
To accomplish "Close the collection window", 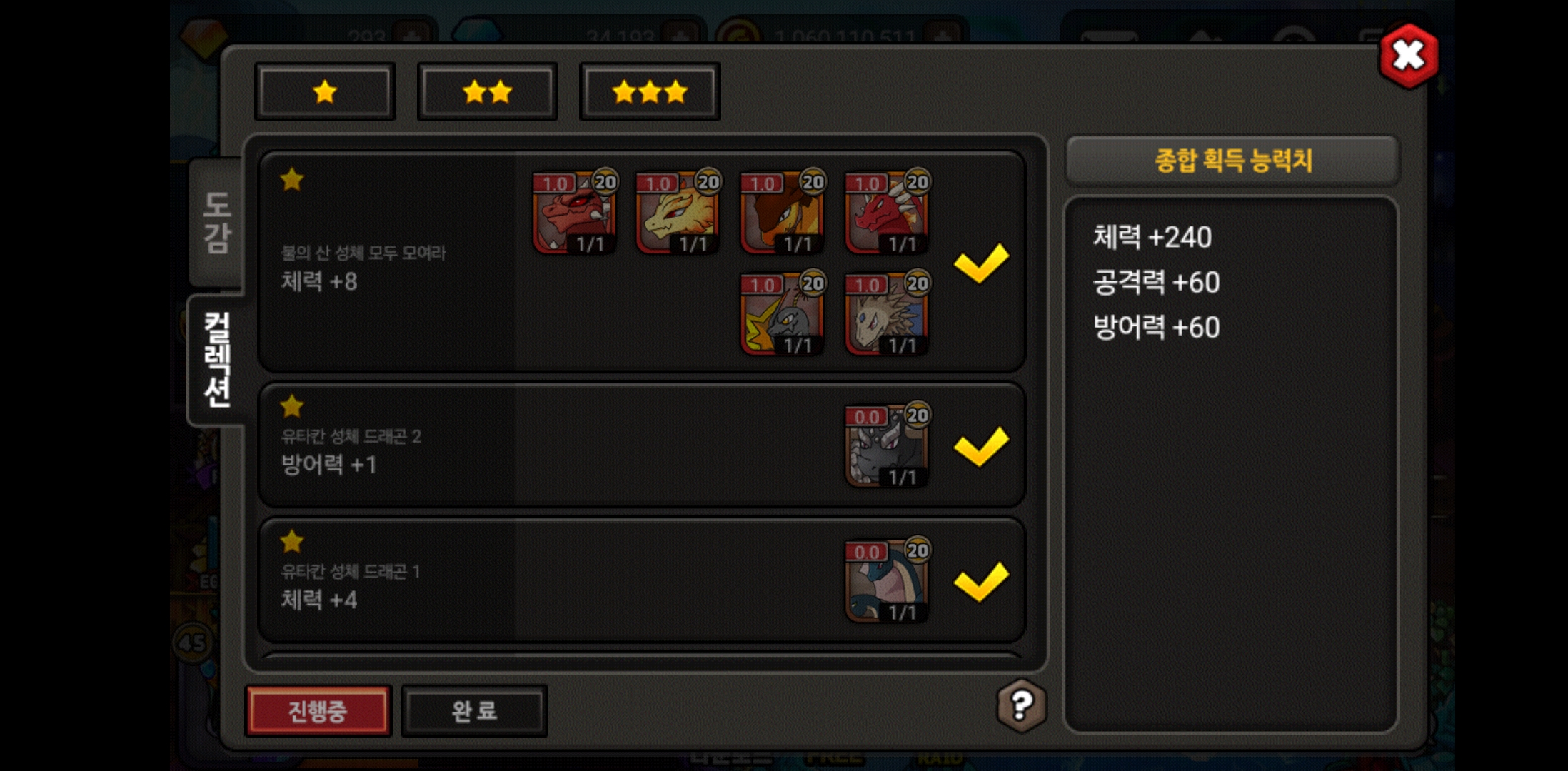I will 1408,56.
